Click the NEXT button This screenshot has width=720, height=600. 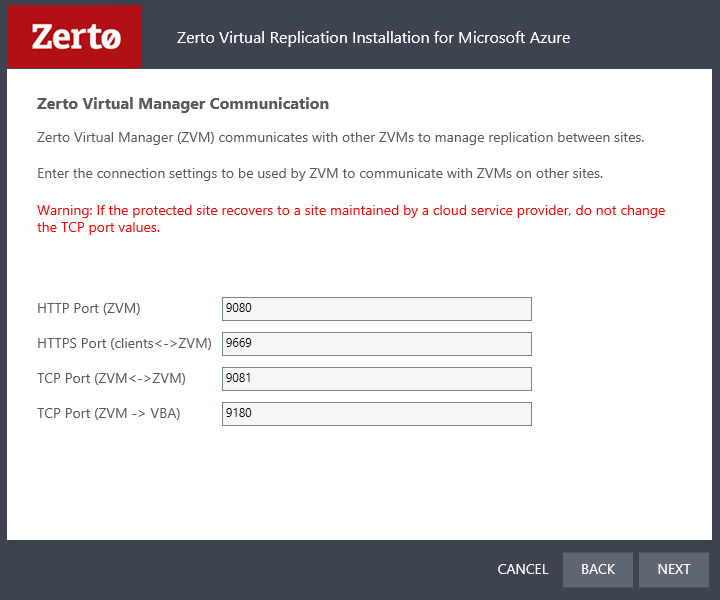(674, 569)
